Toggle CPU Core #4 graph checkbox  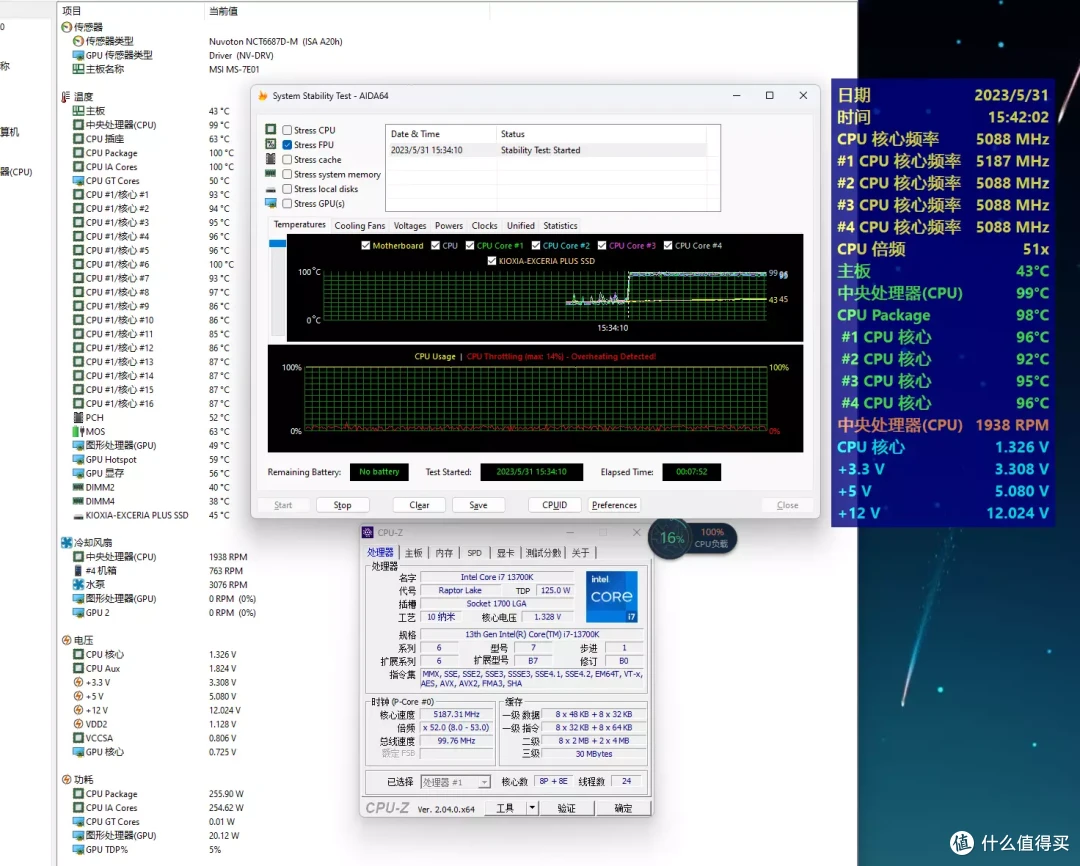(668, 245)
